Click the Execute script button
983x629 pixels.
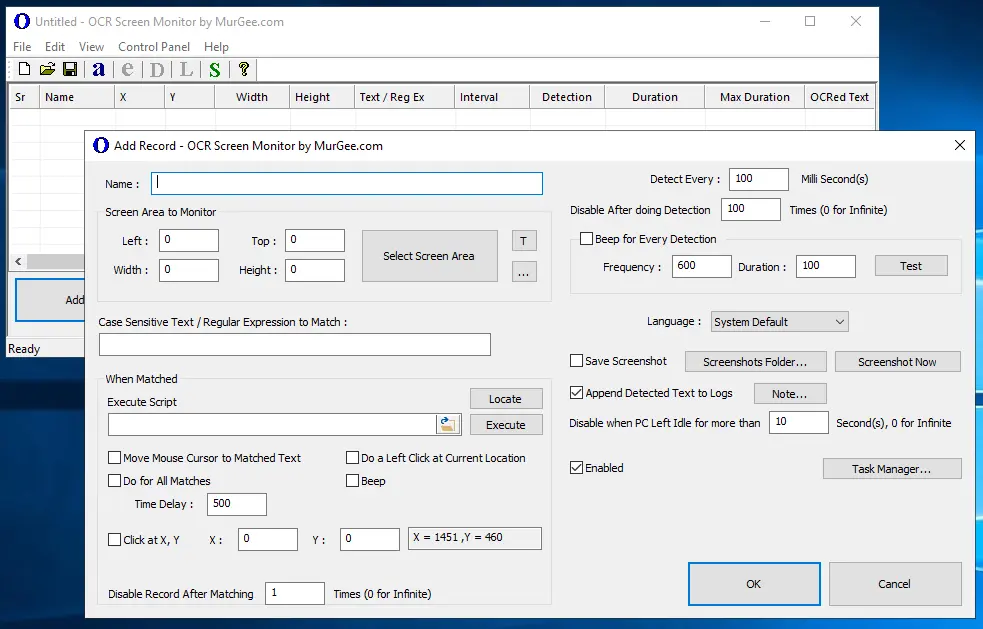click(x=505, y=425)
